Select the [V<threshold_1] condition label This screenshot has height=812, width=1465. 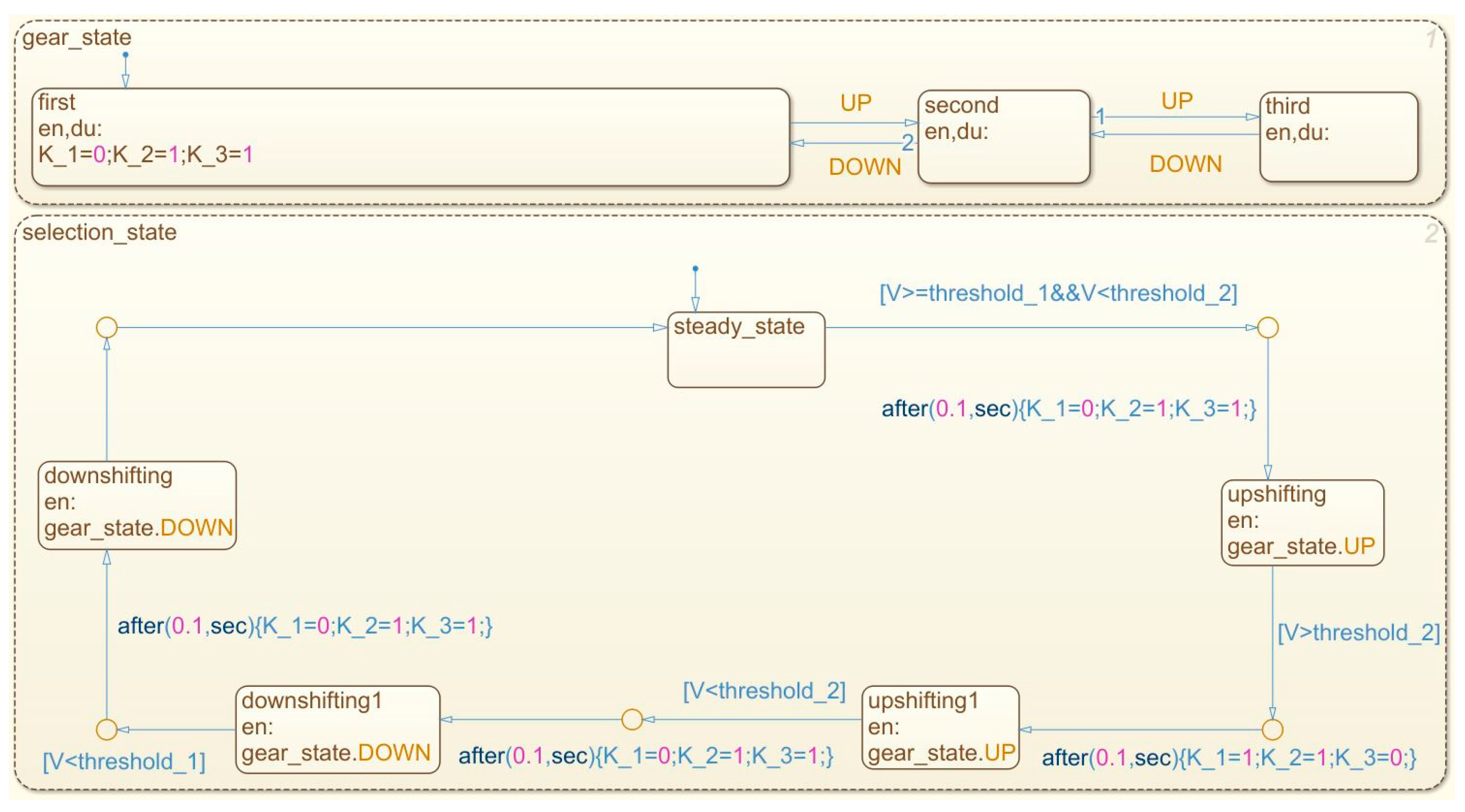pyautogui.click(x=124, y=762)
